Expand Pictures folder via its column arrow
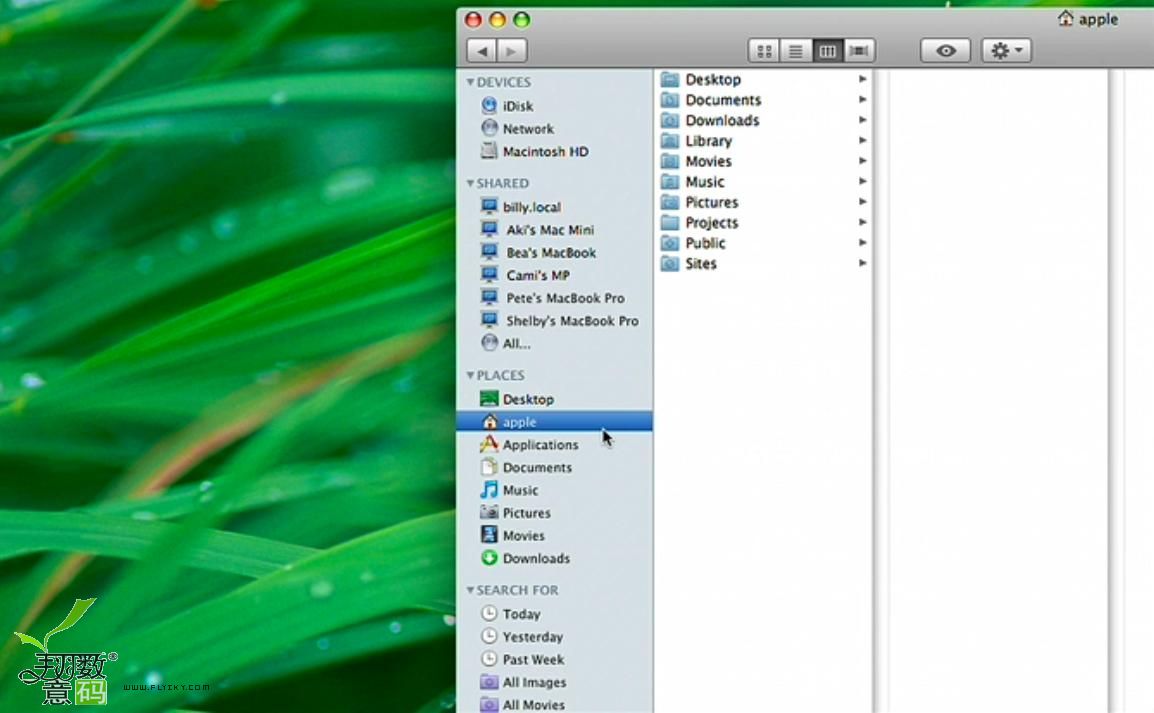1154x713 pixels. (x=863, y=202)
